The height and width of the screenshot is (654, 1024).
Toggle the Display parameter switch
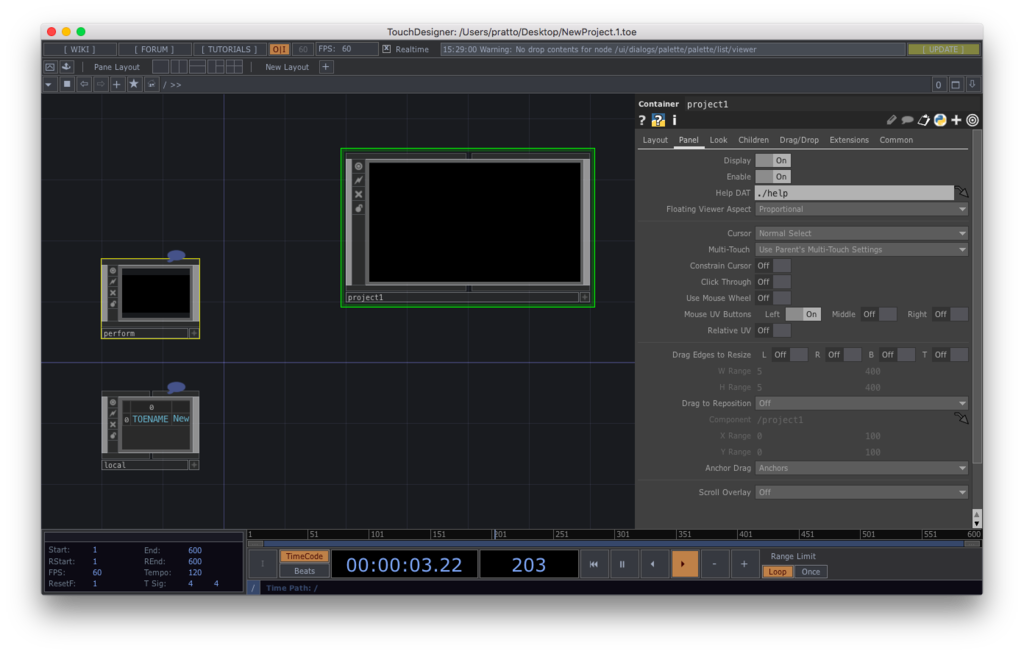[773, 161]
